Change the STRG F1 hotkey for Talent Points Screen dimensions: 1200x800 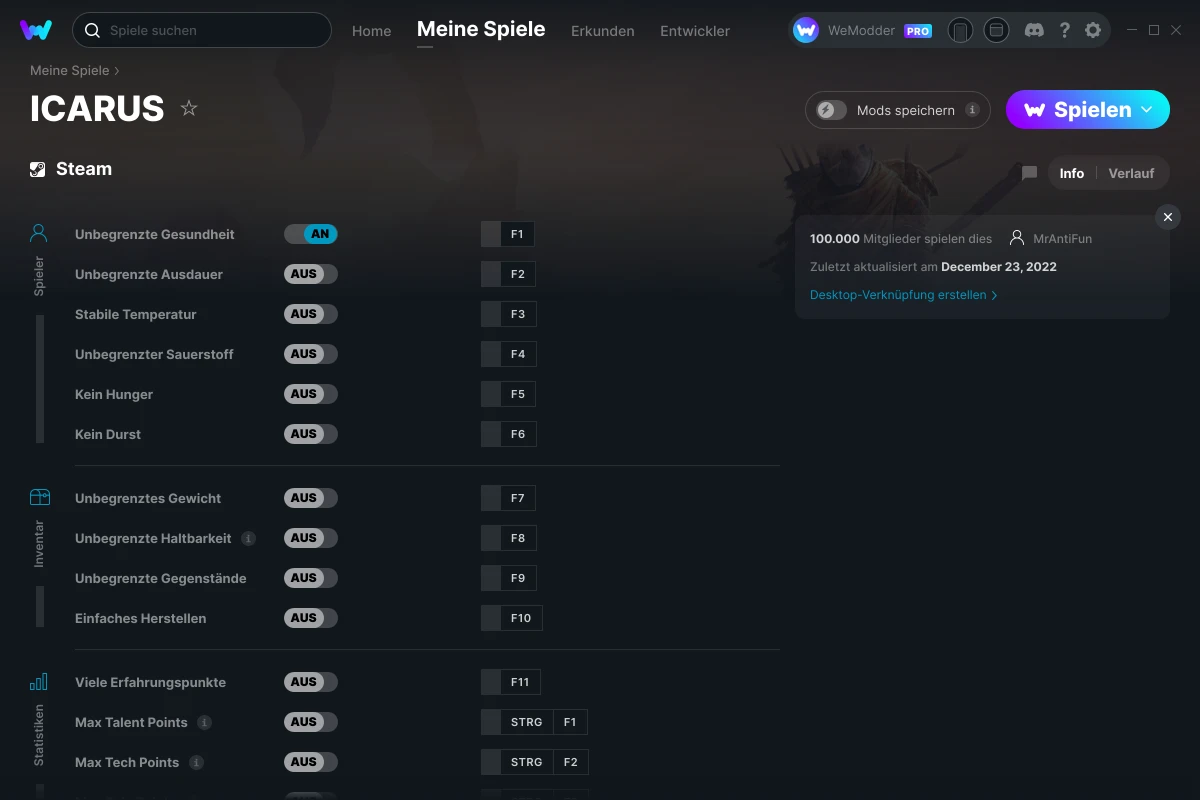click(534, 722)
